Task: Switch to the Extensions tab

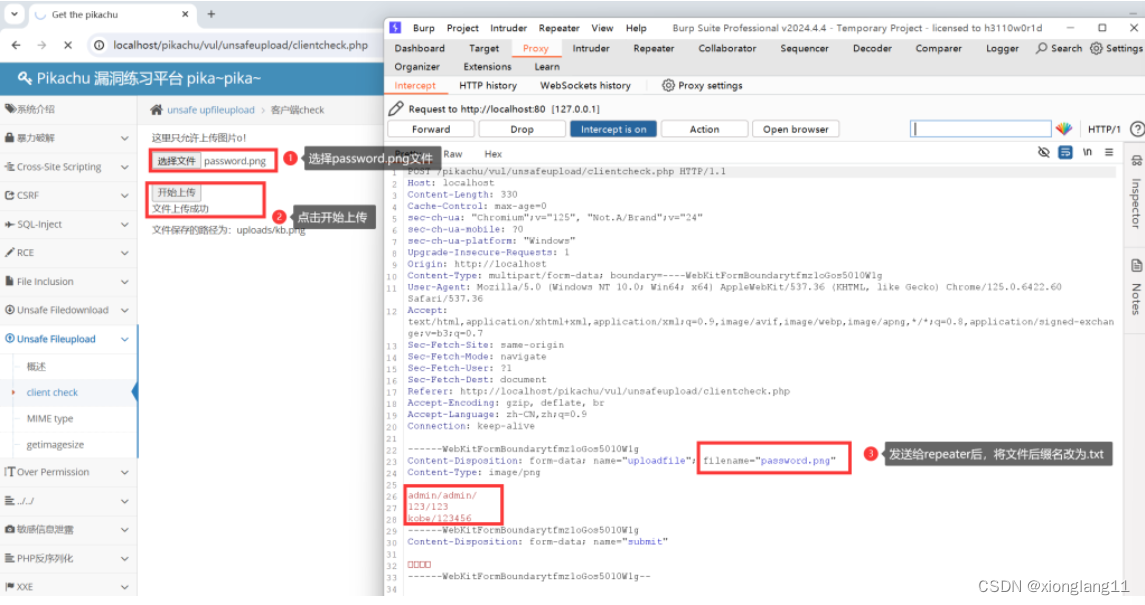Action: (487, 66)
